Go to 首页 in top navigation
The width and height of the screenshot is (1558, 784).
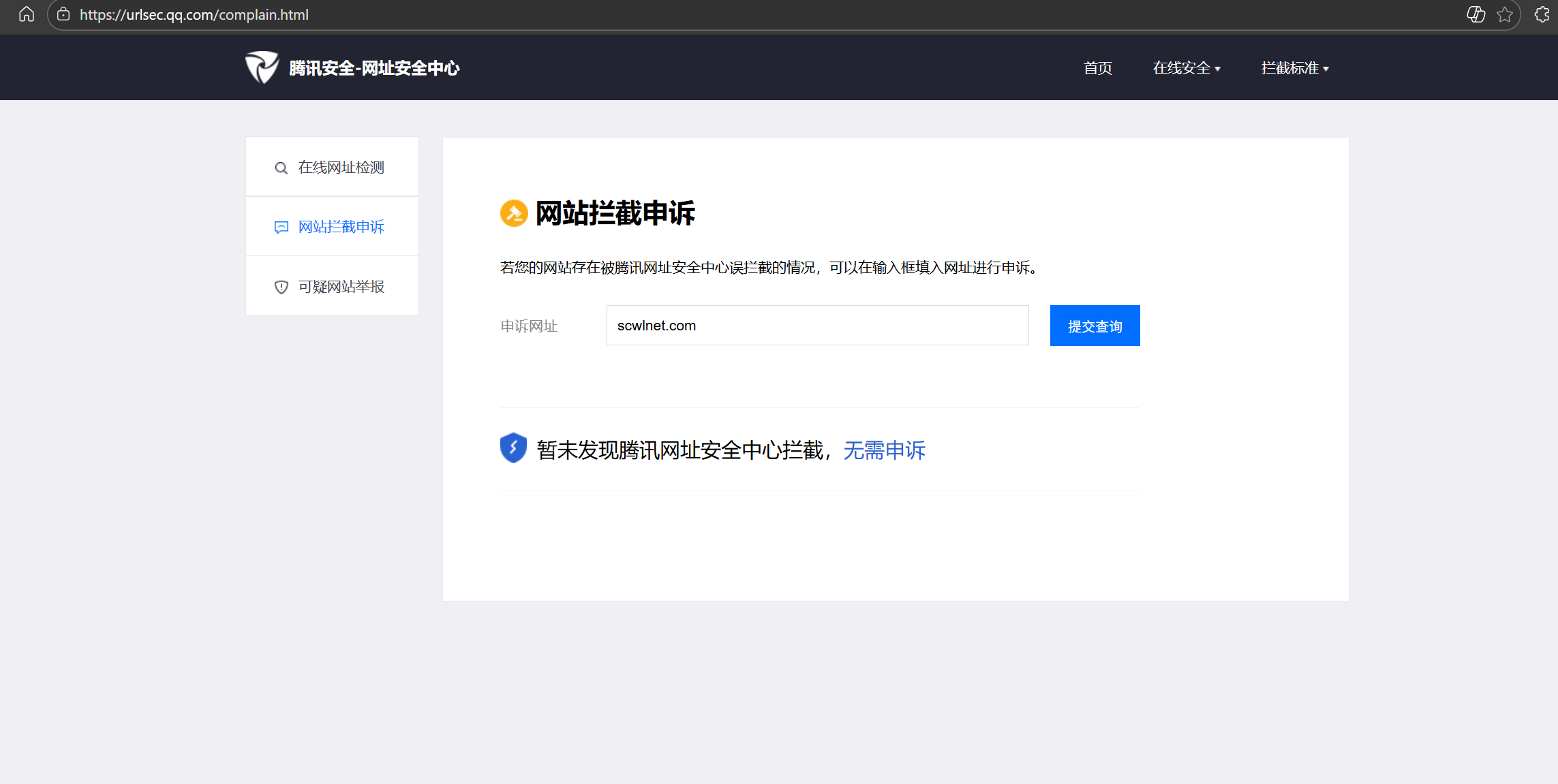tap(1097, 68)
